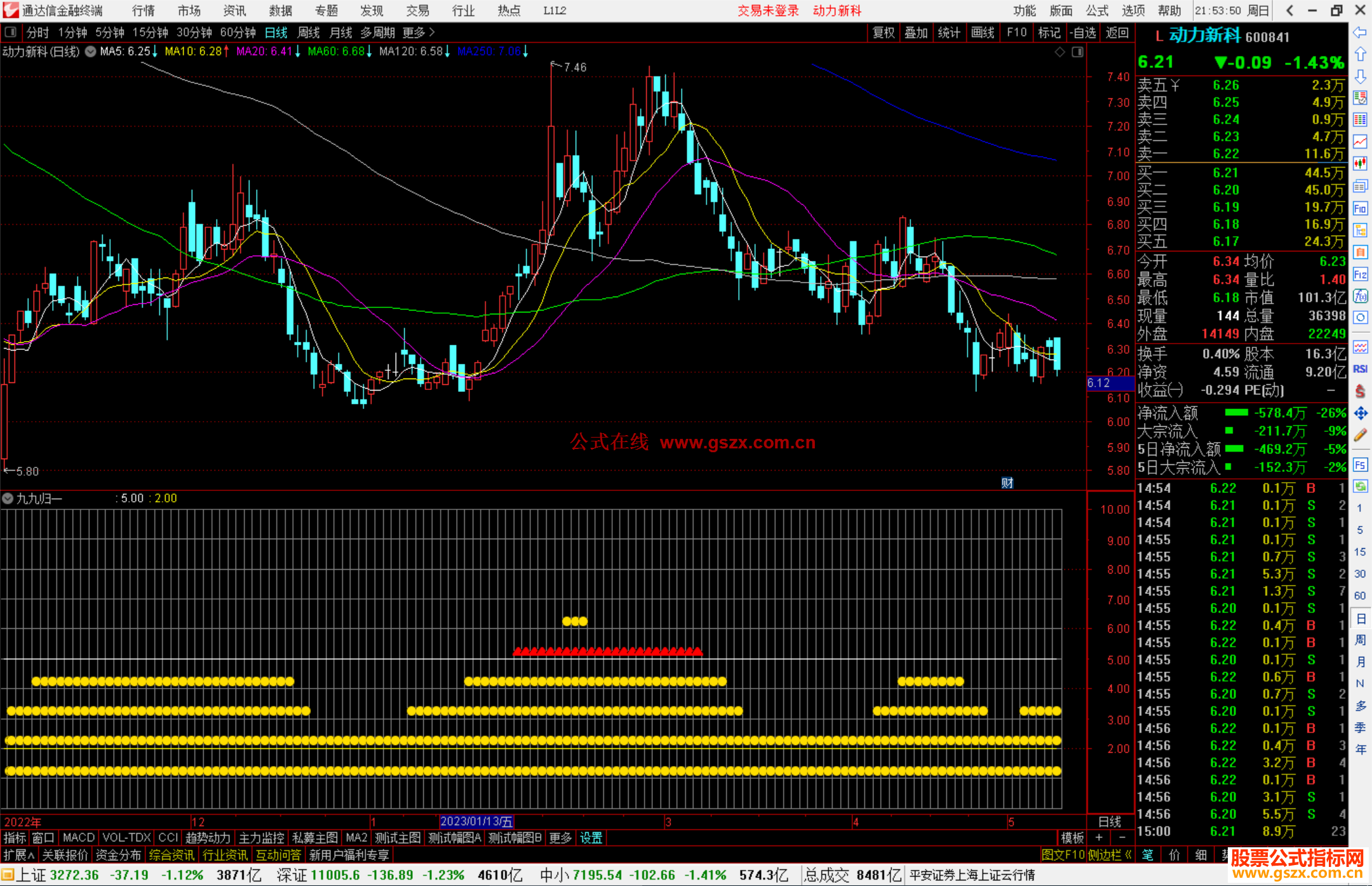
Task: Click the green refresh icon in sidebar
Action: coord(1360,487)
